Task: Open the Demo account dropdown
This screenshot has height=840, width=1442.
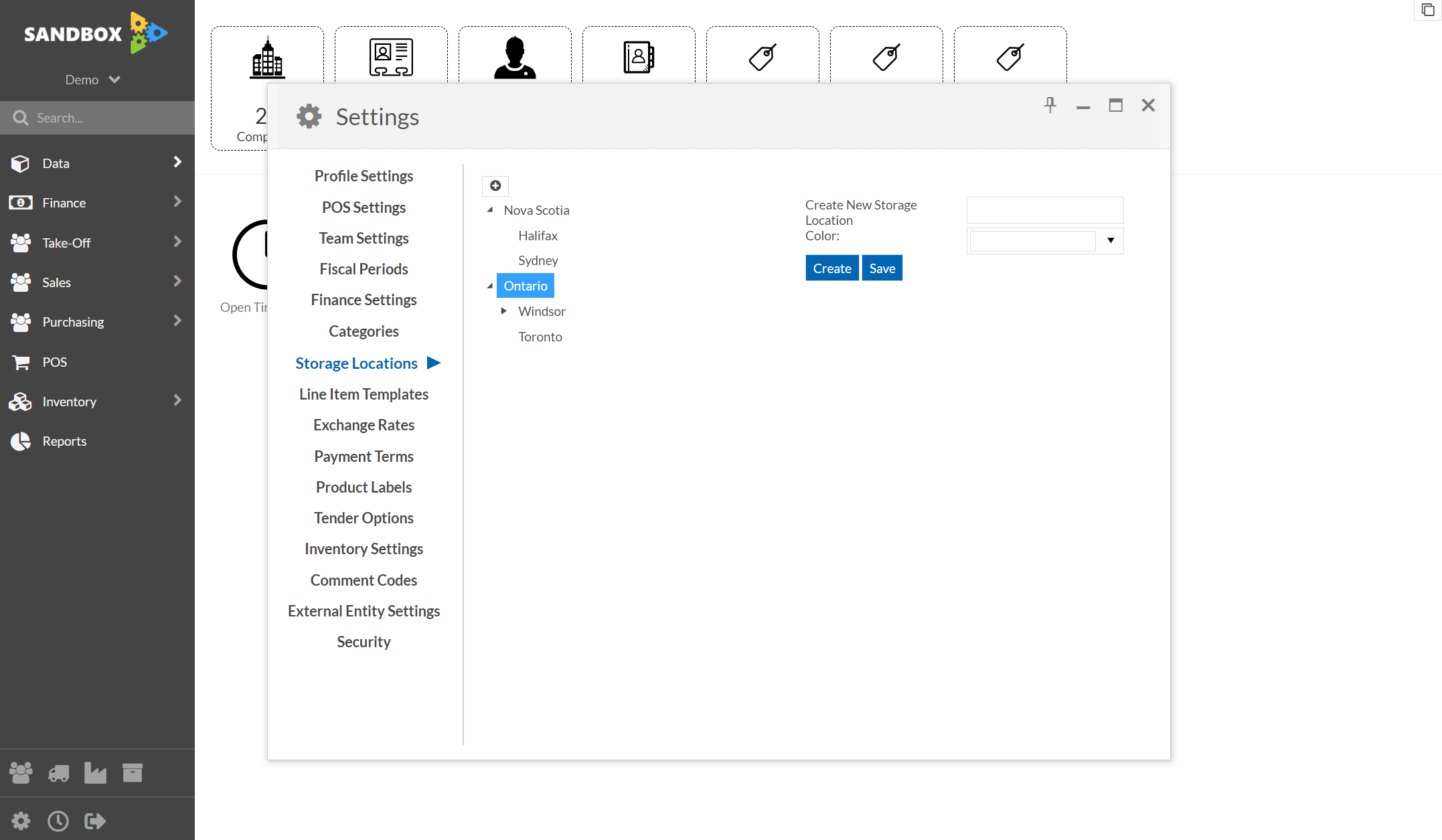Action: (92, 80)
